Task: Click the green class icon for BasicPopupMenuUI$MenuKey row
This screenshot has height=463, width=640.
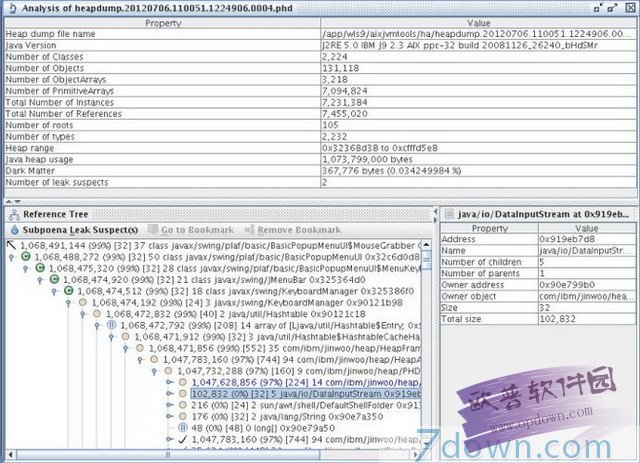Action: [40, 268]
